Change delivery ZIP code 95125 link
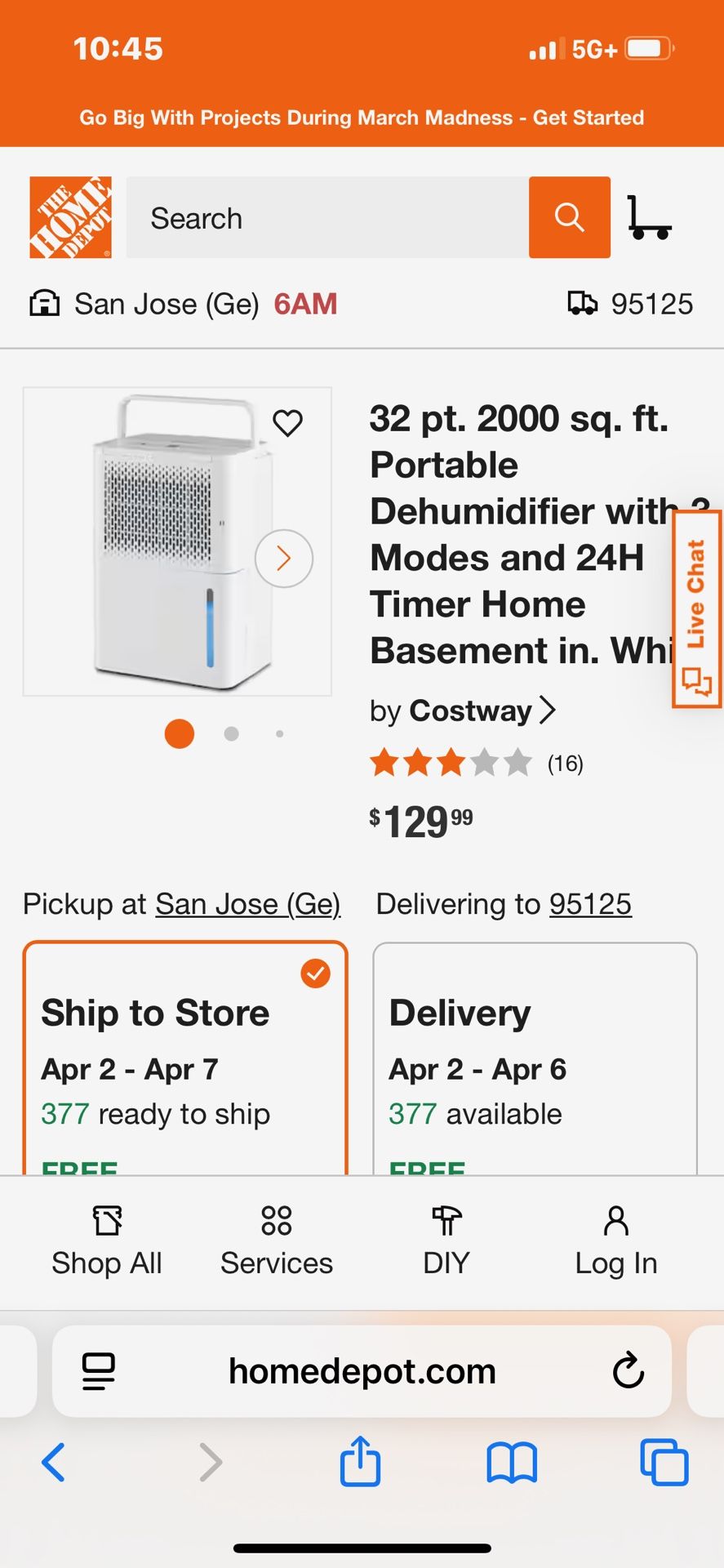Image resolution: width=724 pixels, height=1568 pixels. point(590,904)
